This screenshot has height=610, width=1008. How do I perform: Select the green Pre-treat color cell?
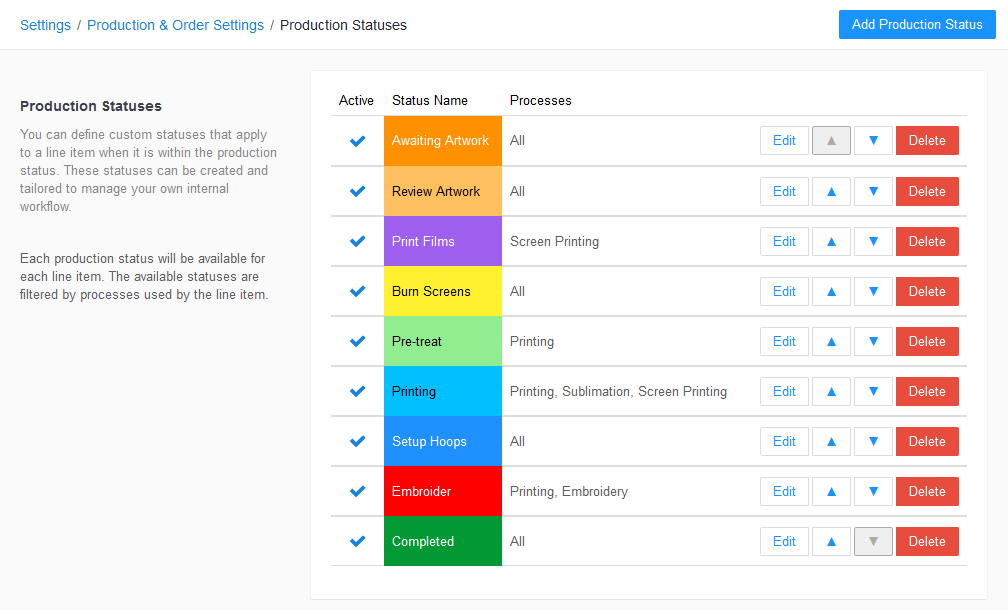click(442, 341)
